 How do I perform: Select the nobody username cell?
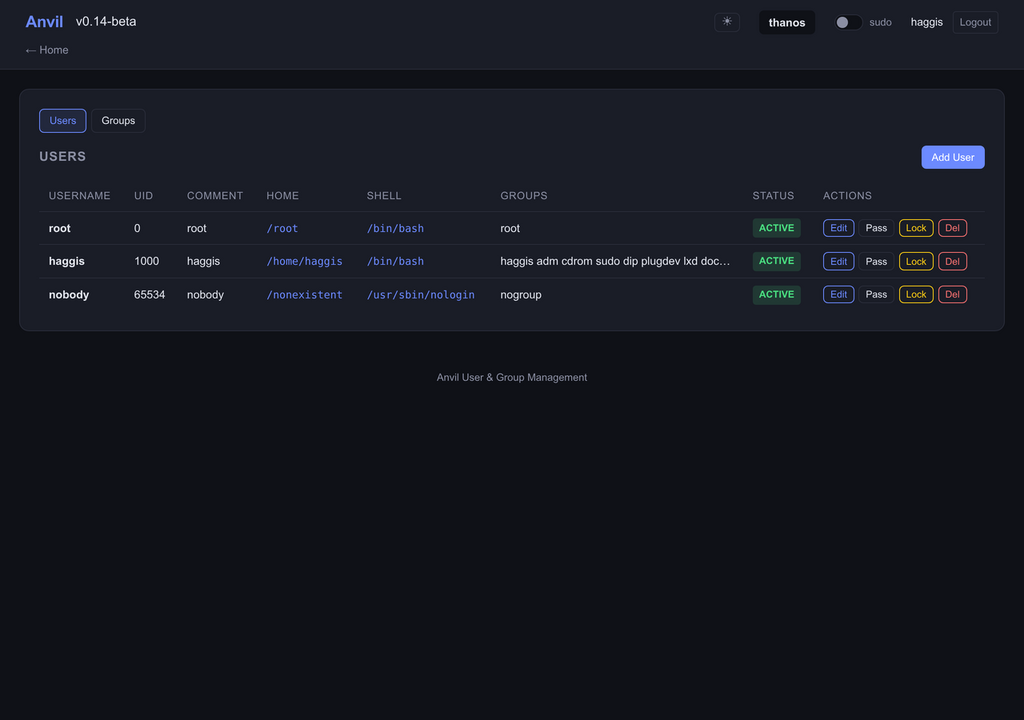pos(69,295)
